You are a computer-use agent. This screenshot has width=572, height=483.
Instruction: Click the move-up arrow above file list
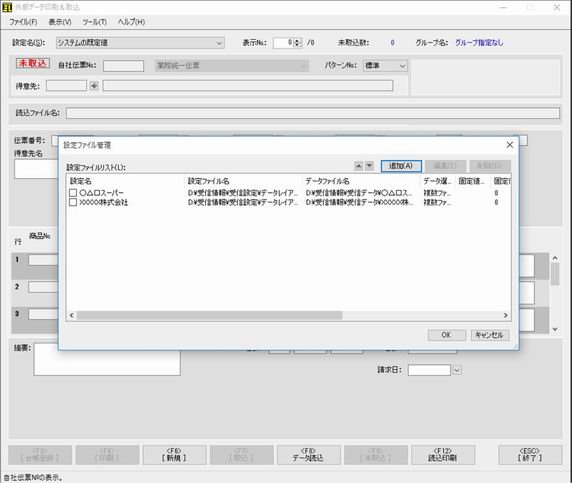359,166
